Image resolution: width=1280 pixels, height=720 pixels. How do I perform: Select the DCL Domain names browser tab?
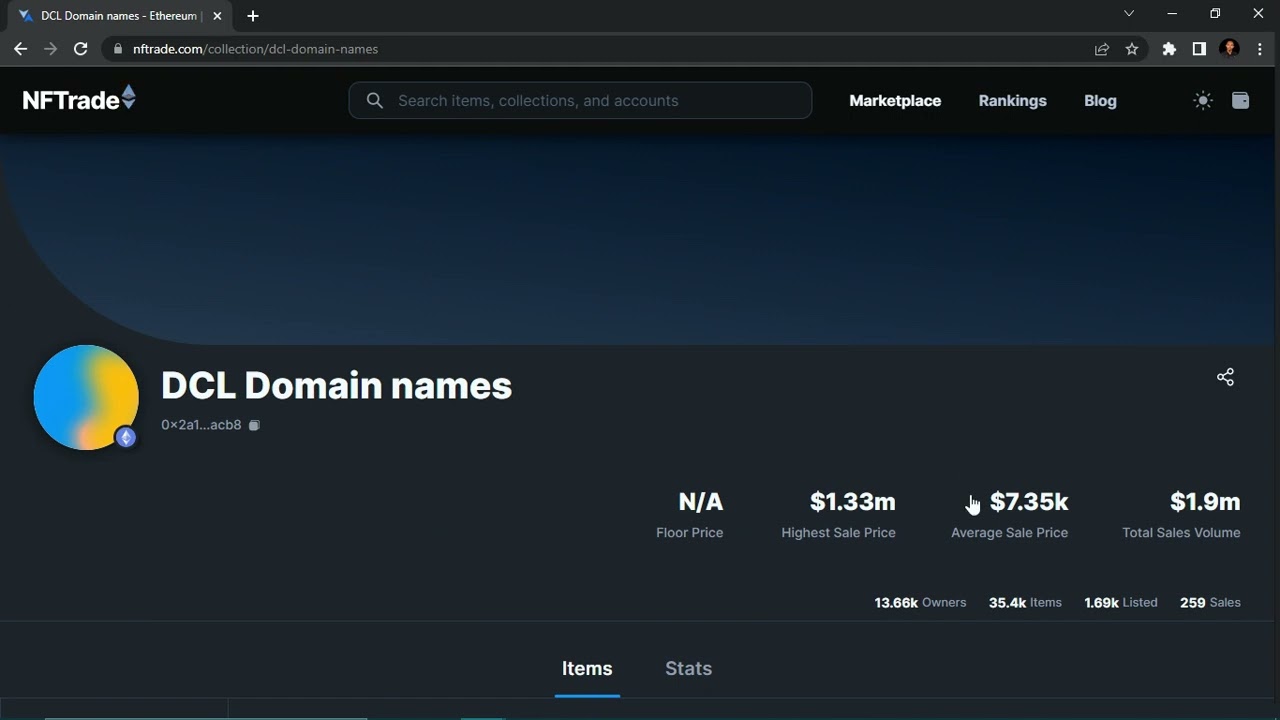120,16
